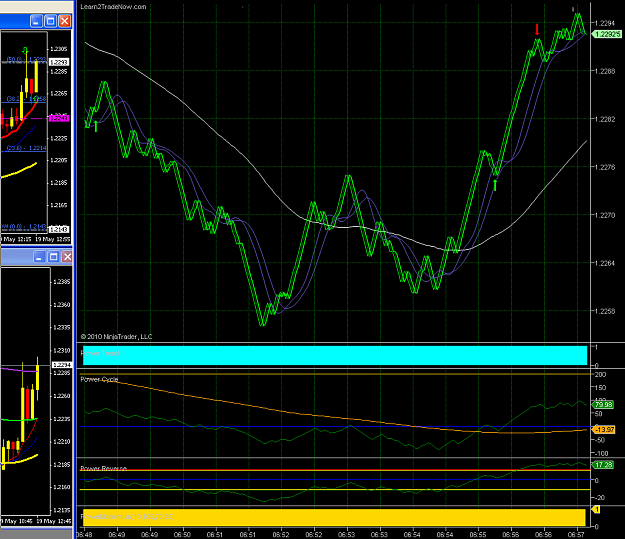Close the lower-left candlestick chart window
This screenshot has width=625, height=539.
pyautogui.click(x=67, y=257)
